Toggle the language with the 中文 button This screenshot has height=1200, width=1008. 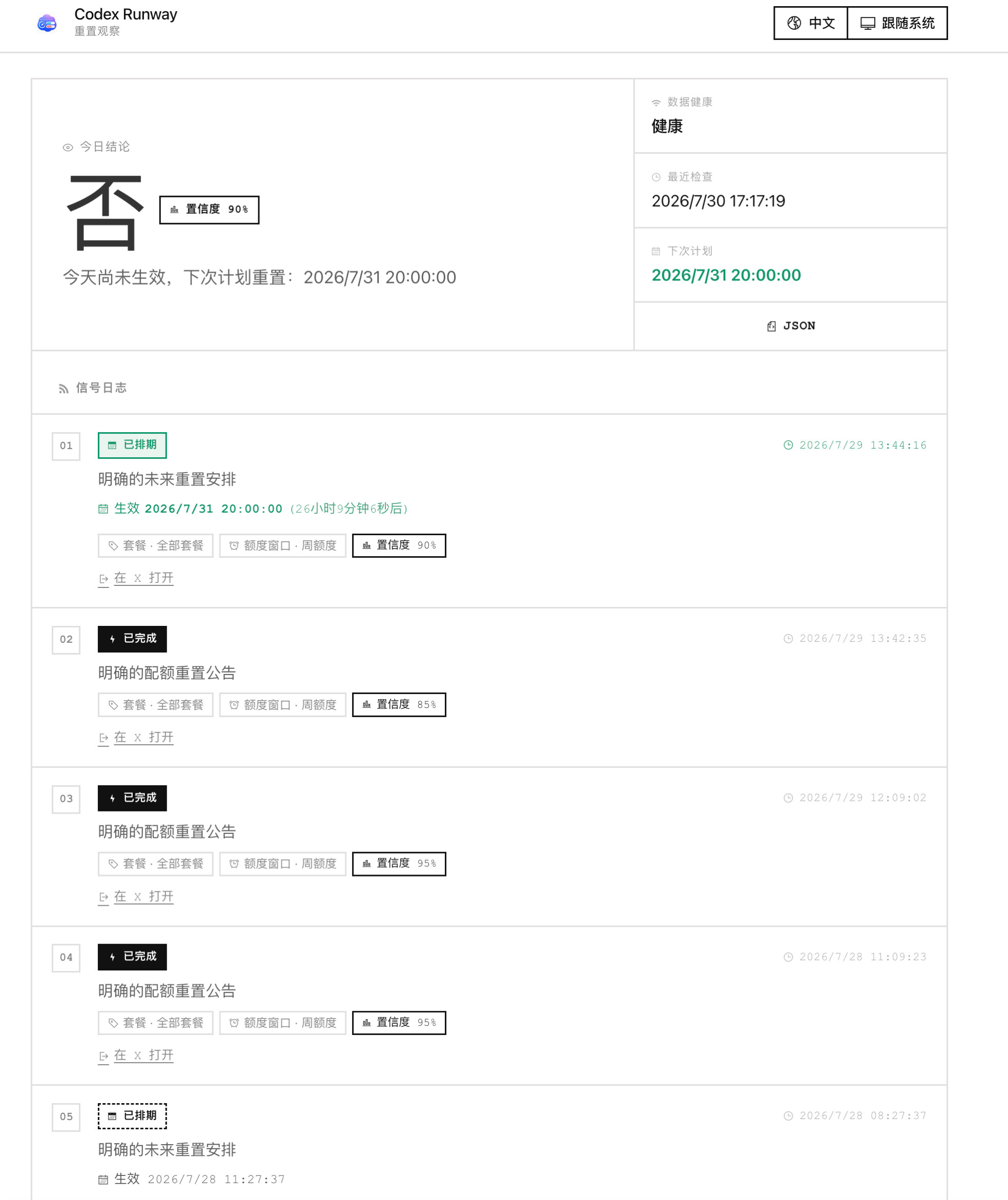tap(810, 23)
